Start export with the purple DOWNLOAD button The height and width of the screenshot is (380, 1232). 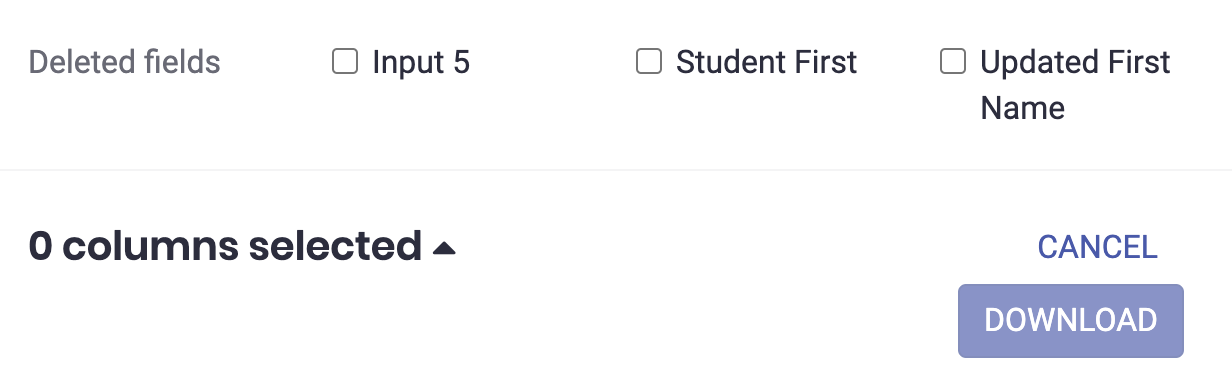1071,321
